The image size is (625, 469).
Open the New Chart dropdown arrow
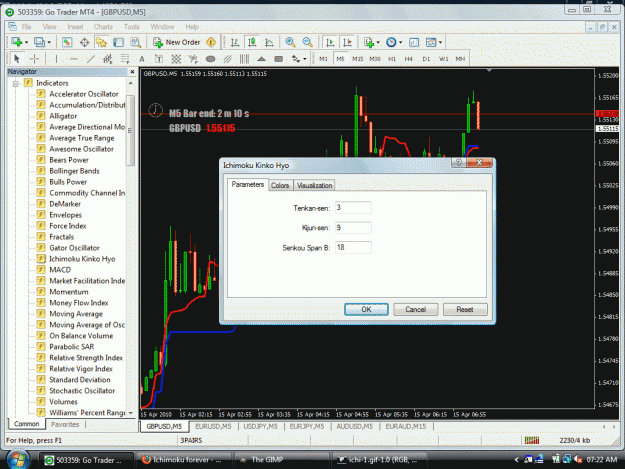[x=26, y=42]
